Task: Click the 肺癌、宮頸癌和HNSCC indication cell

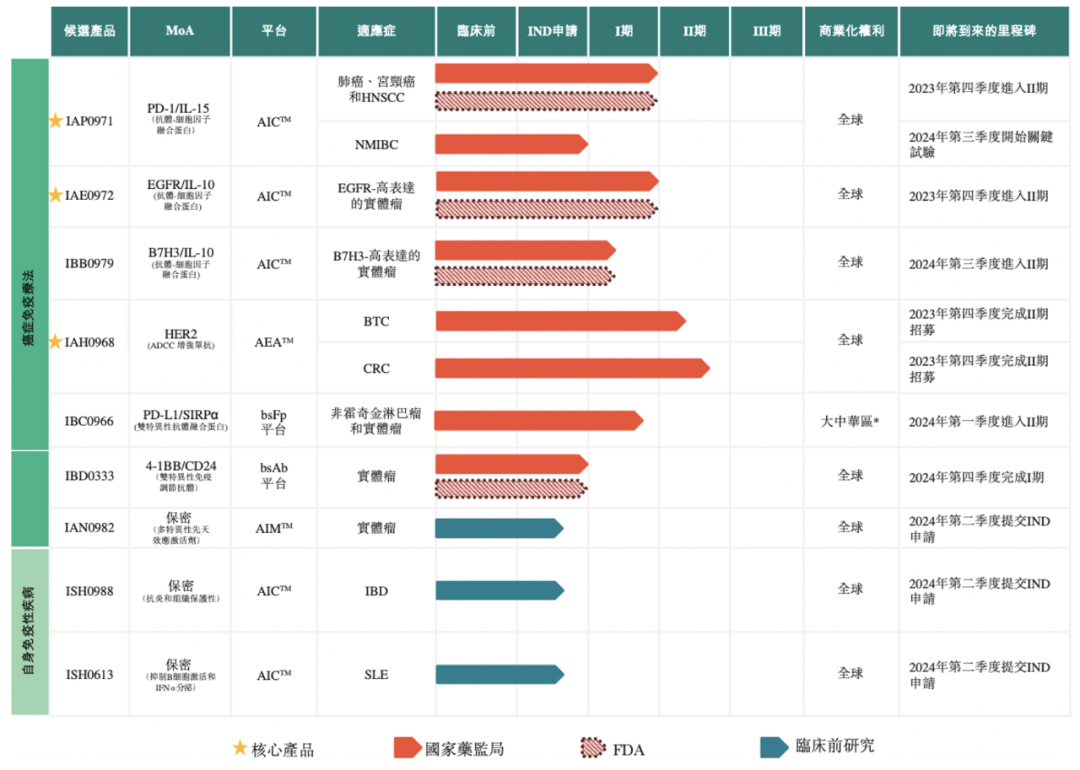Action: pos(376,90)
